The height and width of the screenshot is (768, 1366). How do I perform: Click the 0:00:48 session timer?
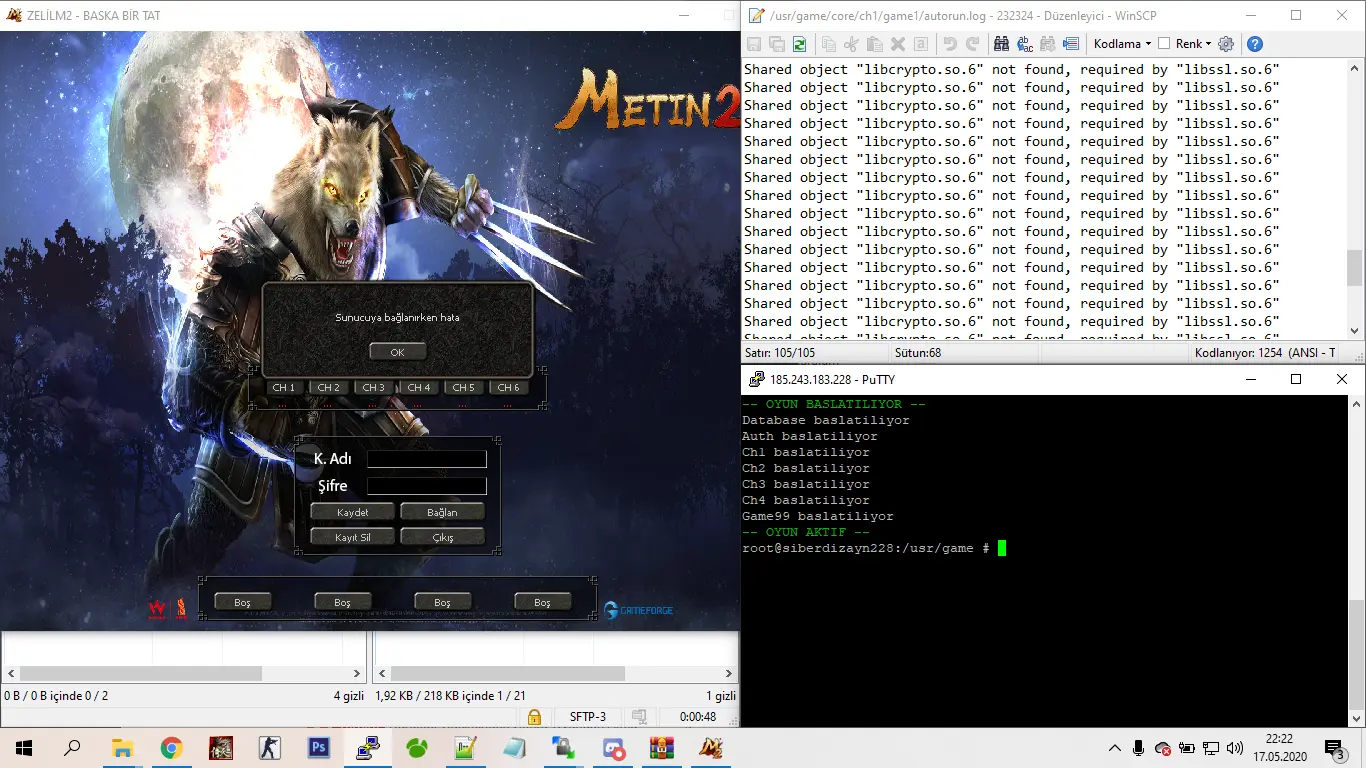pyautogui.click(x=698, y=717)
